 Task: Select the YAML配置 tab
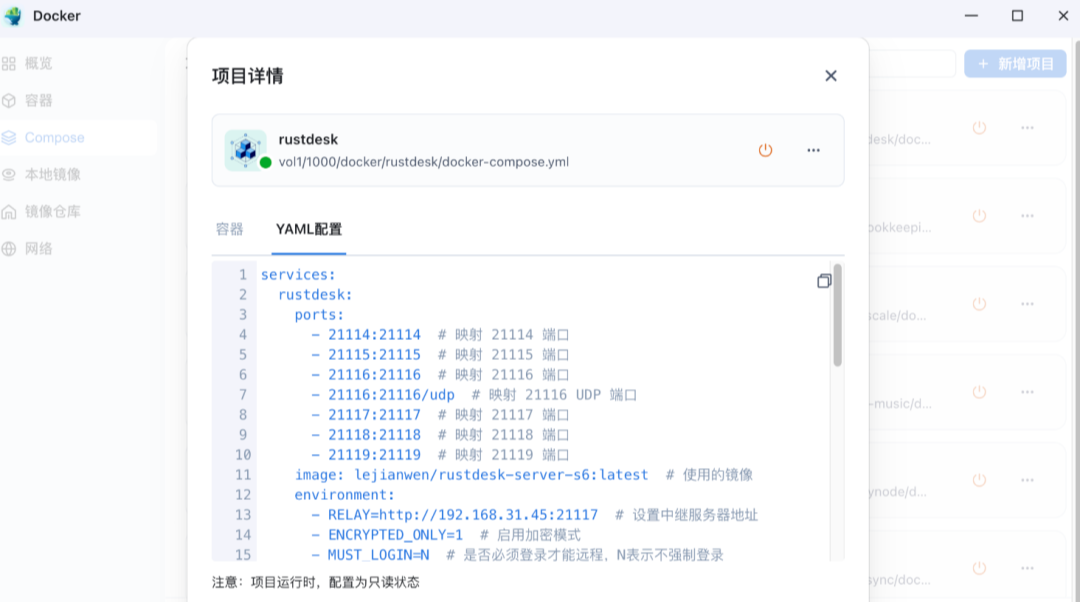point(309,229)
